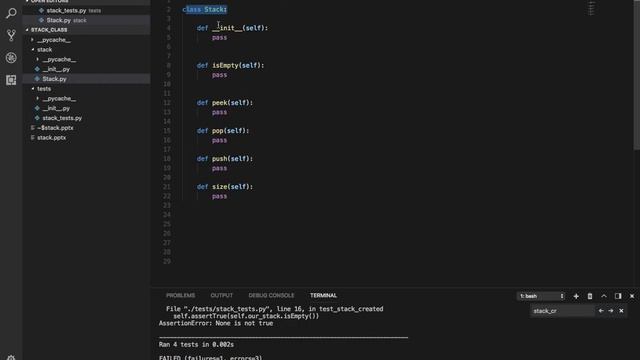640x360 pixels.
Task: Click line number 29 in gutter
Action: coord(167,262)
